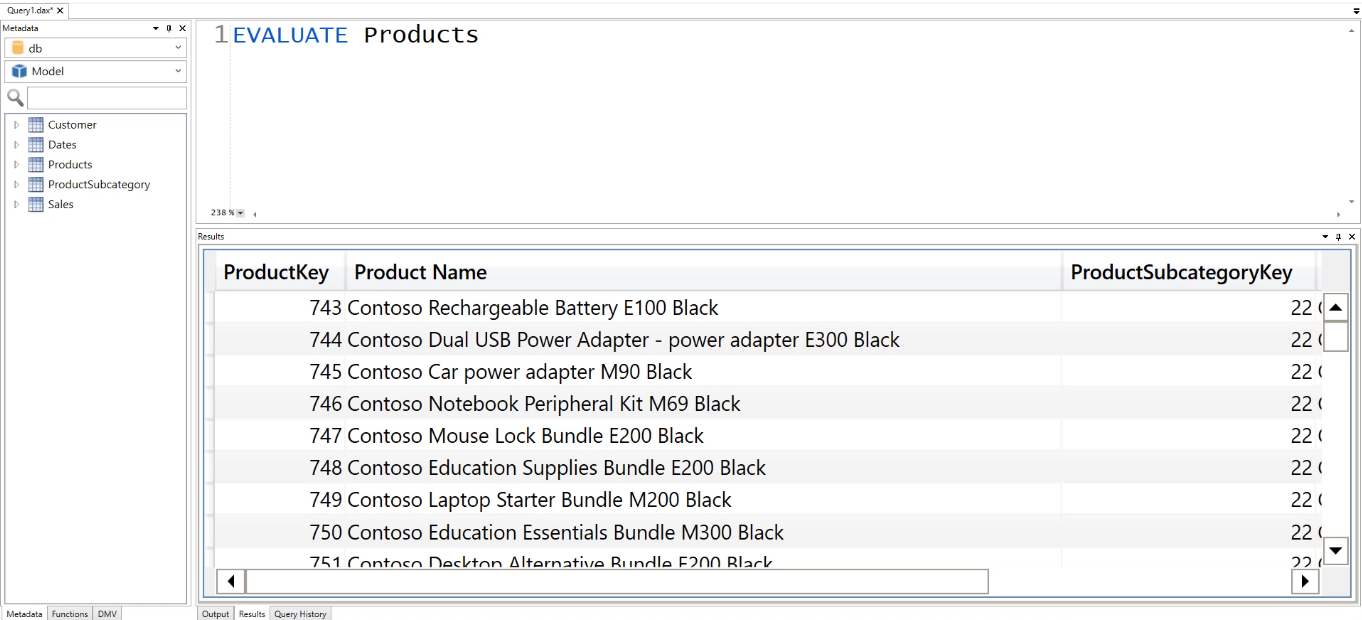Select 'Contoso Dual USB Power Adapter' row
The image size is (1362, 620).
click(x=768, y=340)
